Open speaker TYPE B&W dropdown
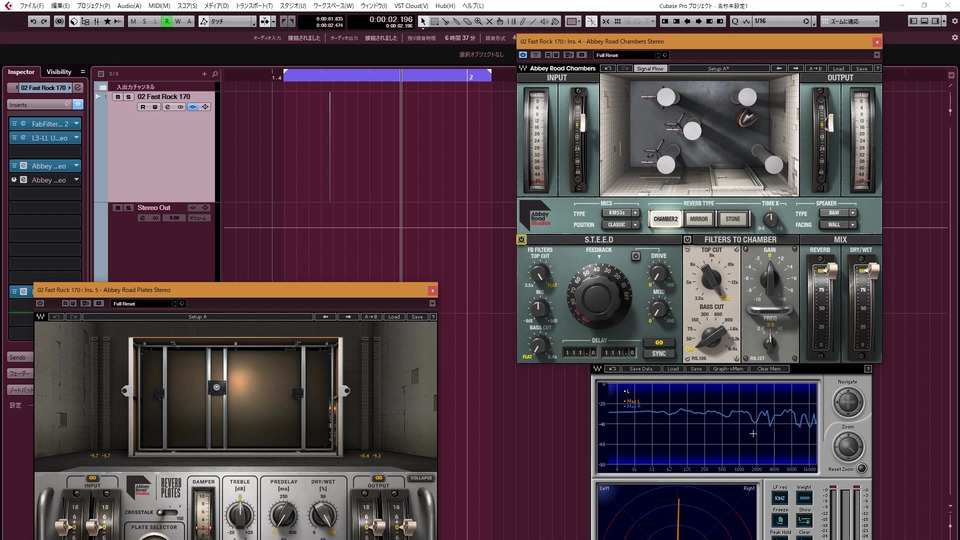Screen dimensions: 960x540 point(838,213)
